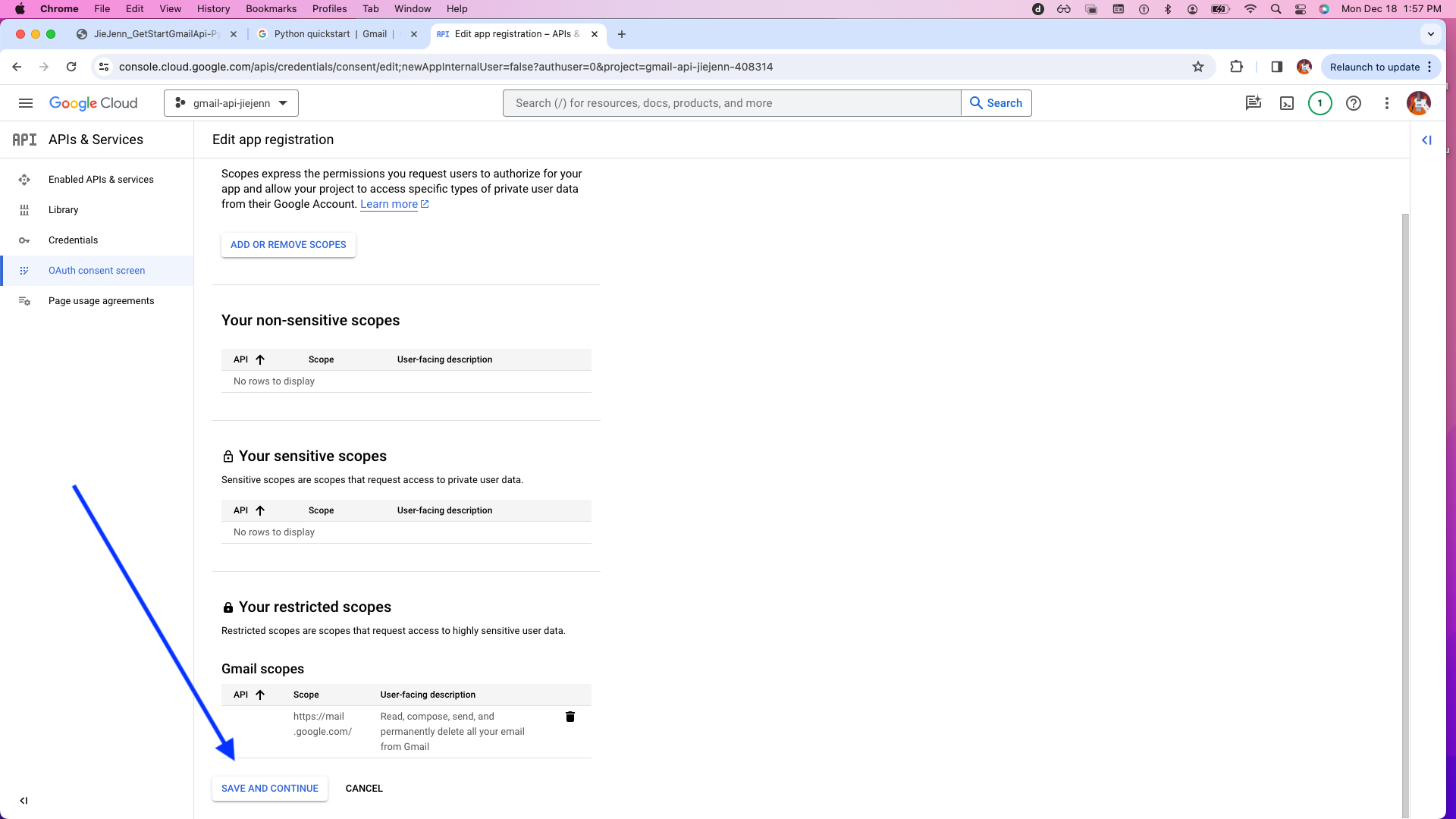1456x819 pixels.
Task: Open Chrome History menu
Action: [213, 9]
